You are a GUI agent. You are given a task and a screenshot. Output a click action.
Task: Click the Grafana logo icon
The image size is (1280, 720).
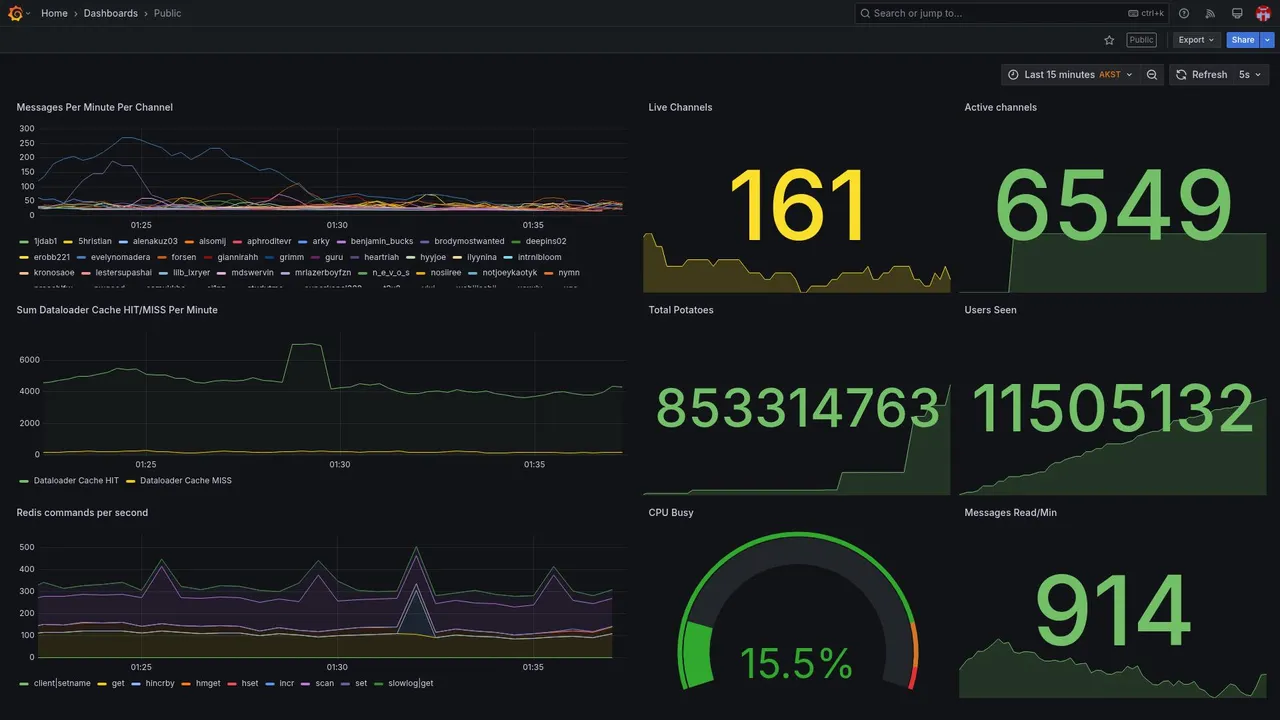15,13
